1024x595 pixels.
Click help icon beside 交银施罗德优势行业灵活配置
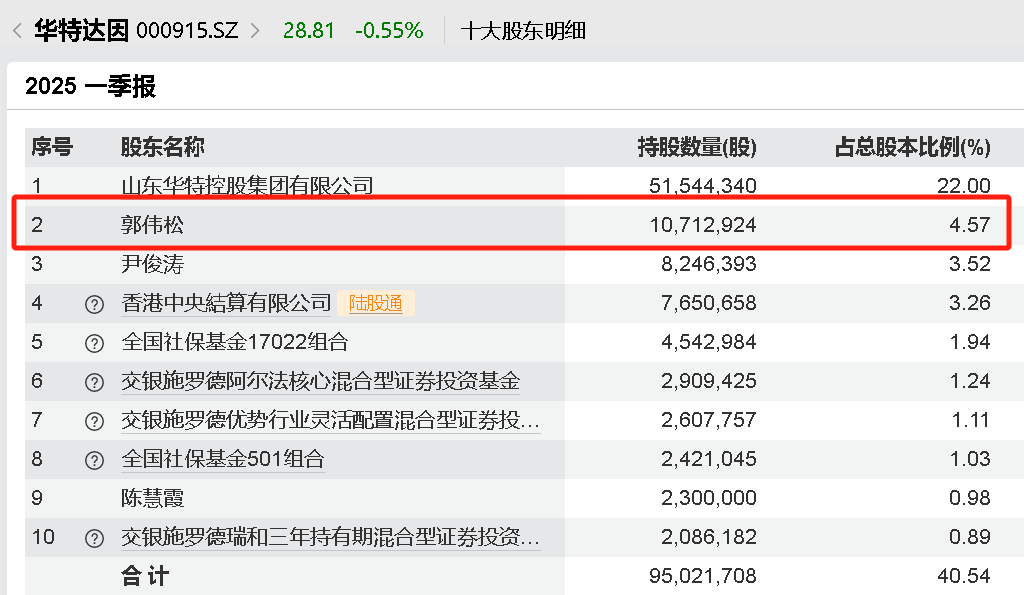click(94, 421)
